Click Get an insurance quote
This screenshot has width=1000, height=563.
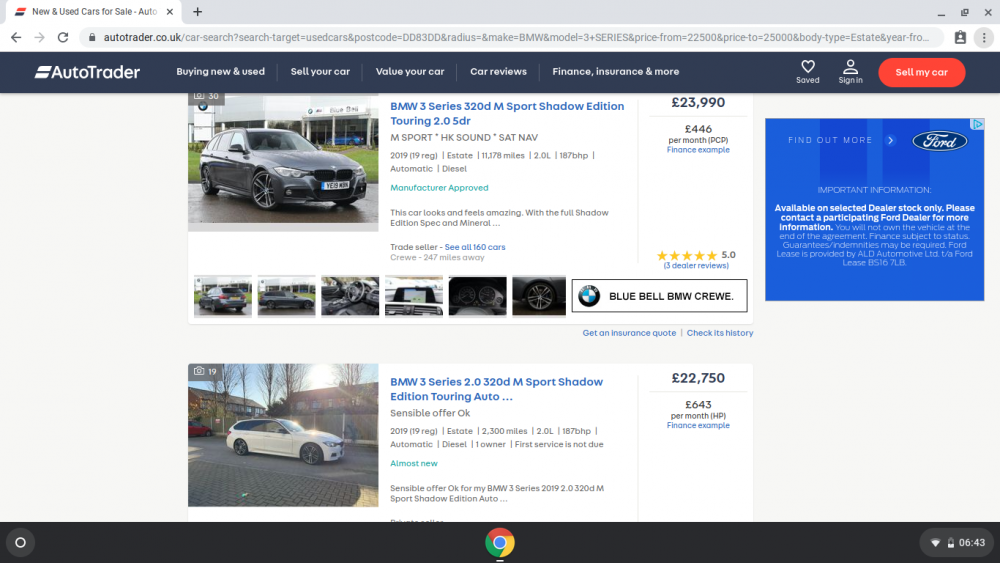[629, 333]
